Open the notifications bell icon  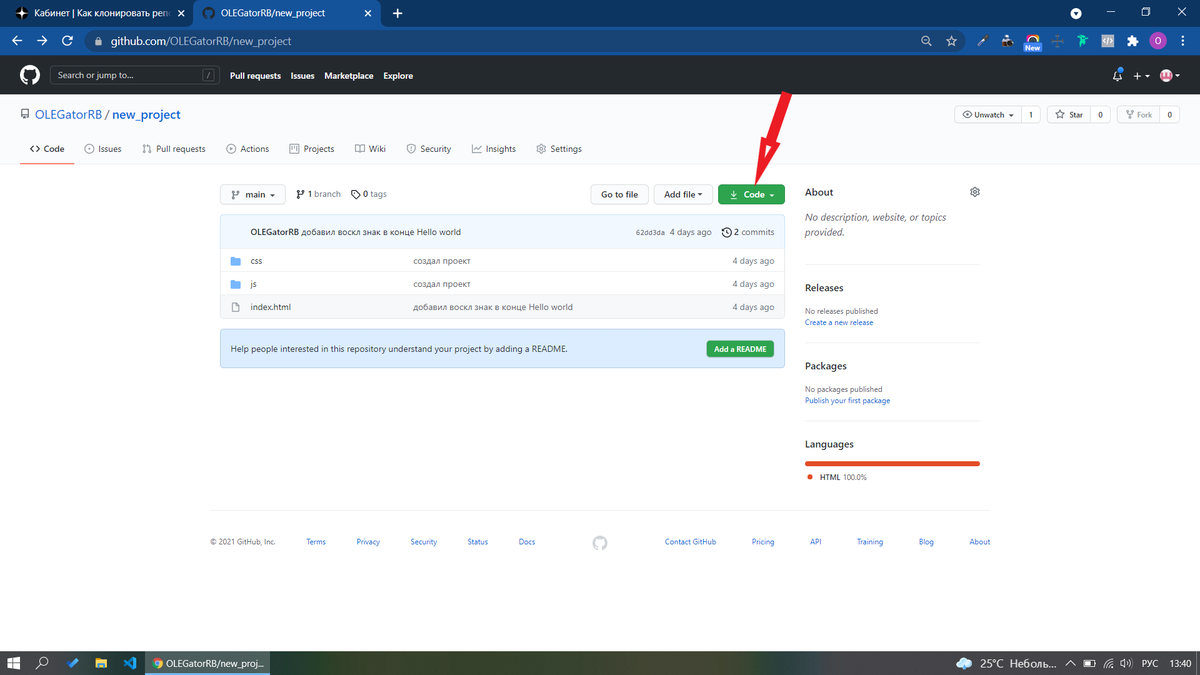1118,75
